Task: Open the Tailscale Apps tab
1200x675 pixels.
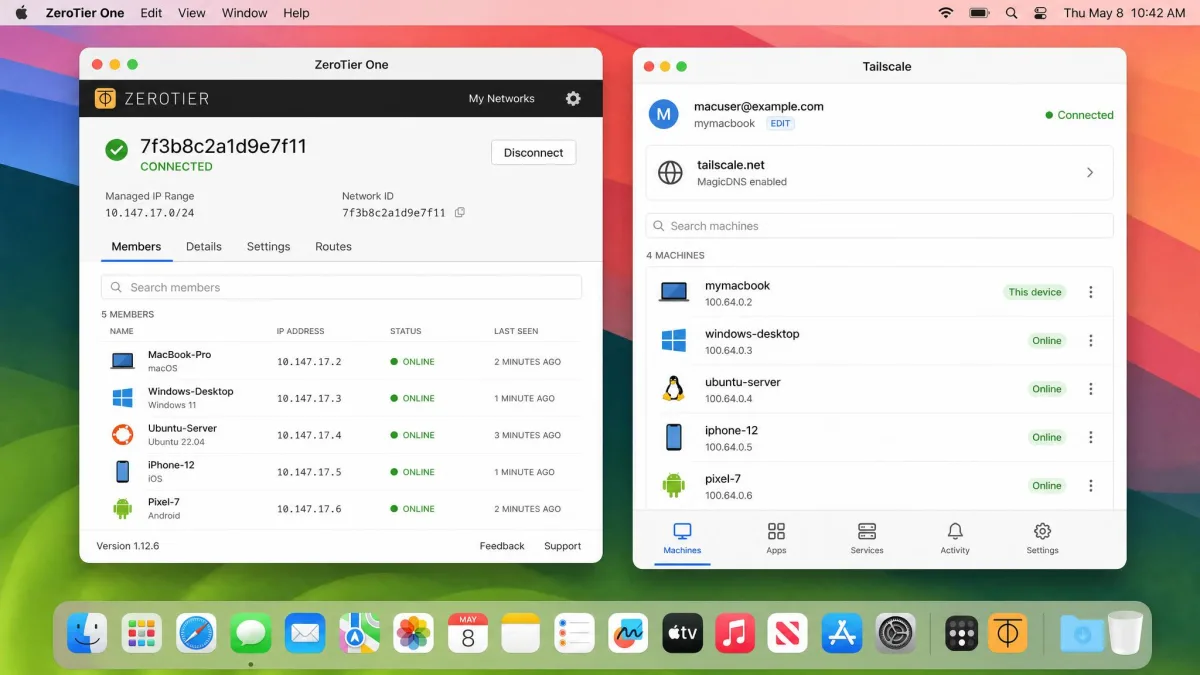Action: (x=776, y=538)
